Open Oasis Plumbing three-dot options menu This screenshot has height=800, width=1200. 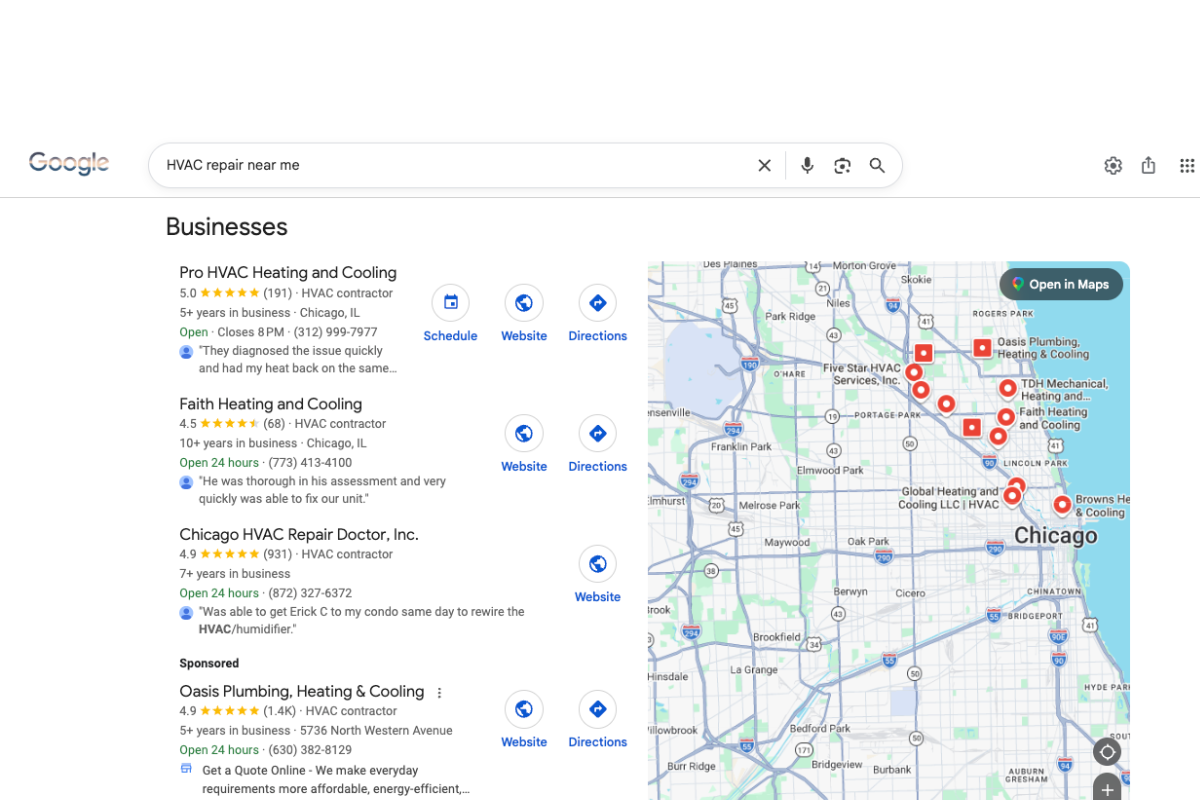(x=439, y=693)
